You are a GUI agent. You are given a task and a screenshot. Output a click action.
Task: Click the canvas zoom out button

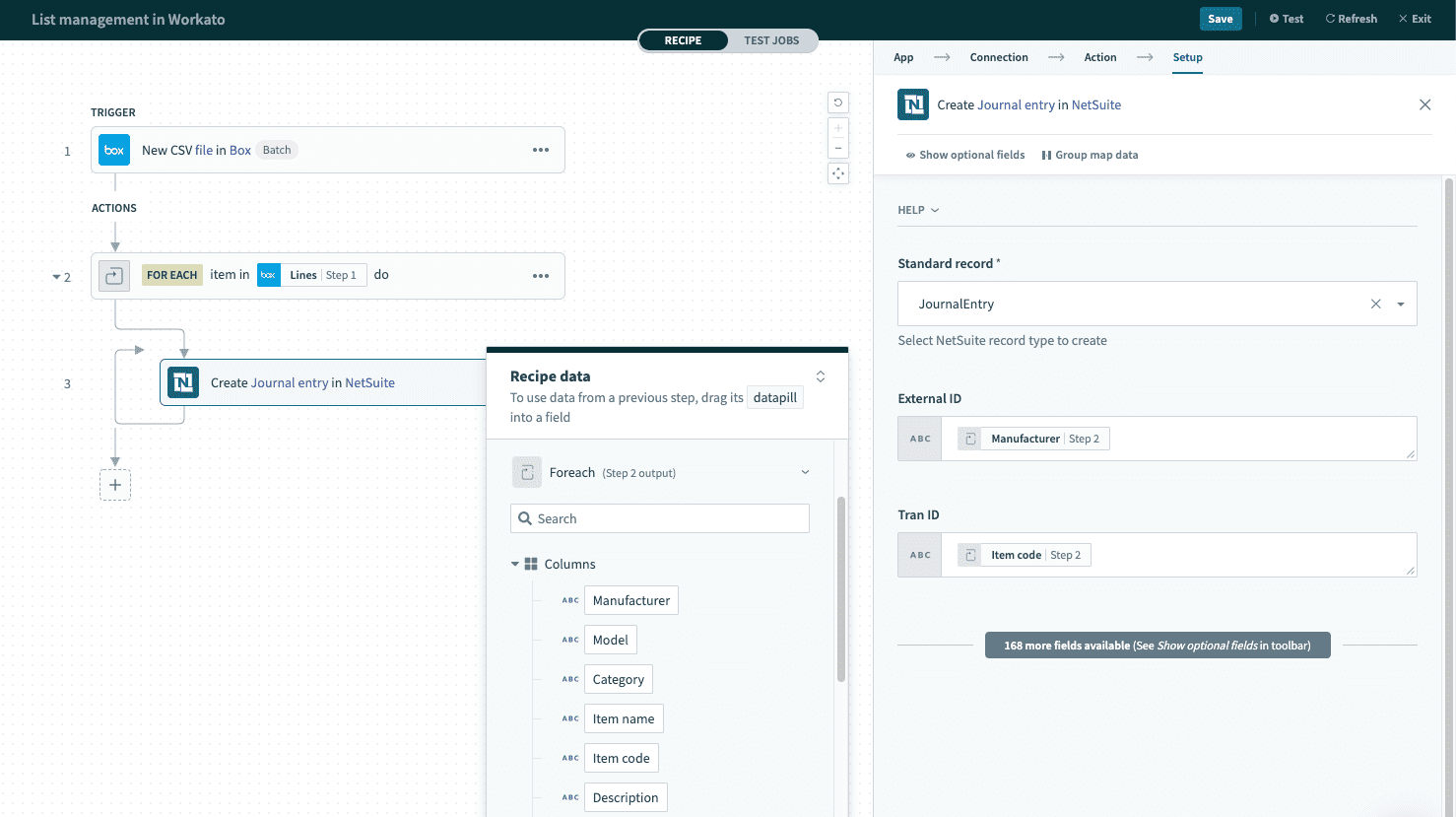[838, 148]
